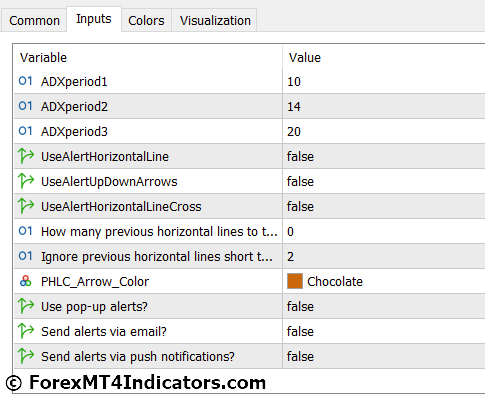Screen dimensions: 485x395
Task: Click the boolean arrow icon for UseAlertHorizontalLine
Action: (26, 156)
